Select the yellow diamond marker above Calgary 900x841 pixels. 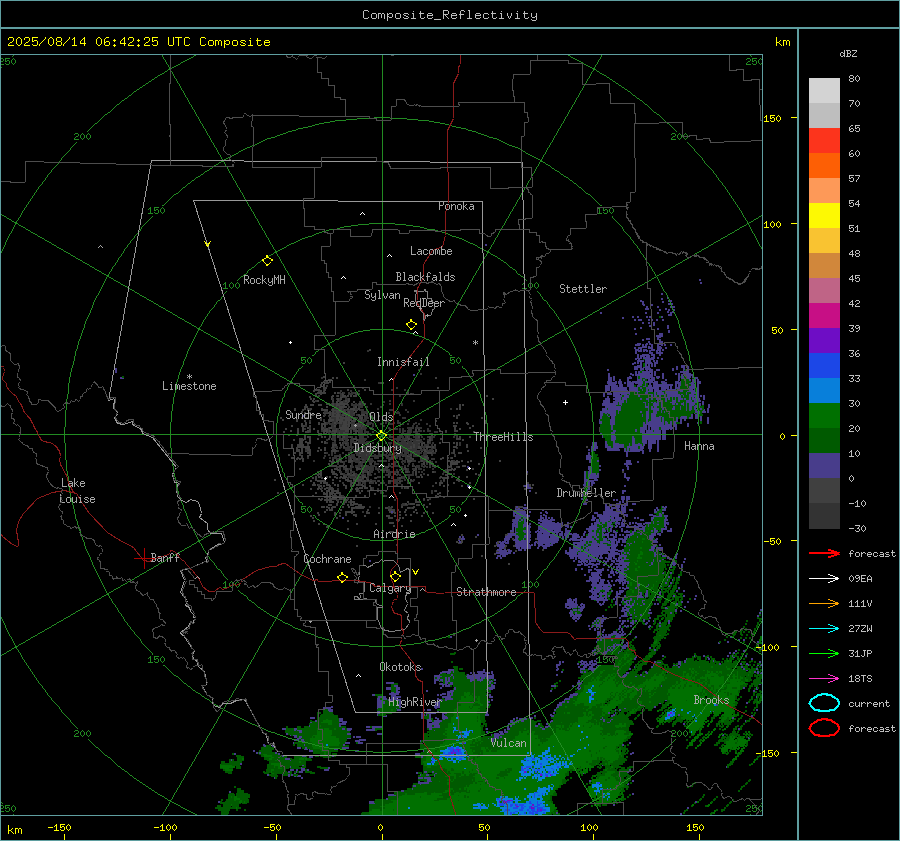[x=395, y=576]
